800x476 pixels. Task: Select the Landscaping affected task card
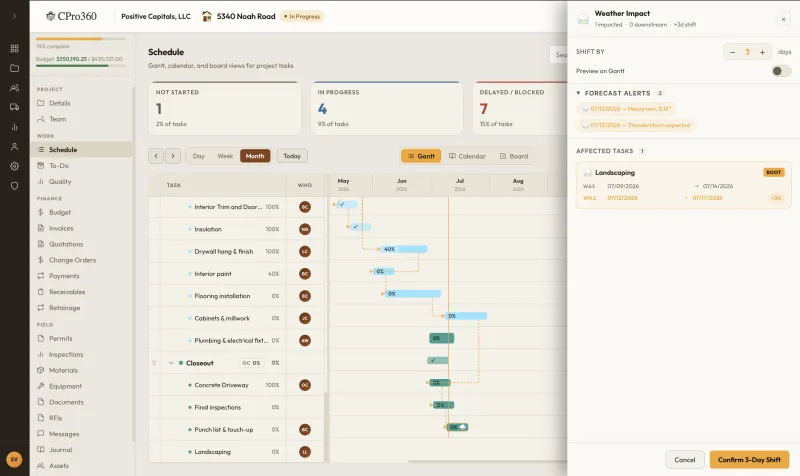[x=684, y=185]
